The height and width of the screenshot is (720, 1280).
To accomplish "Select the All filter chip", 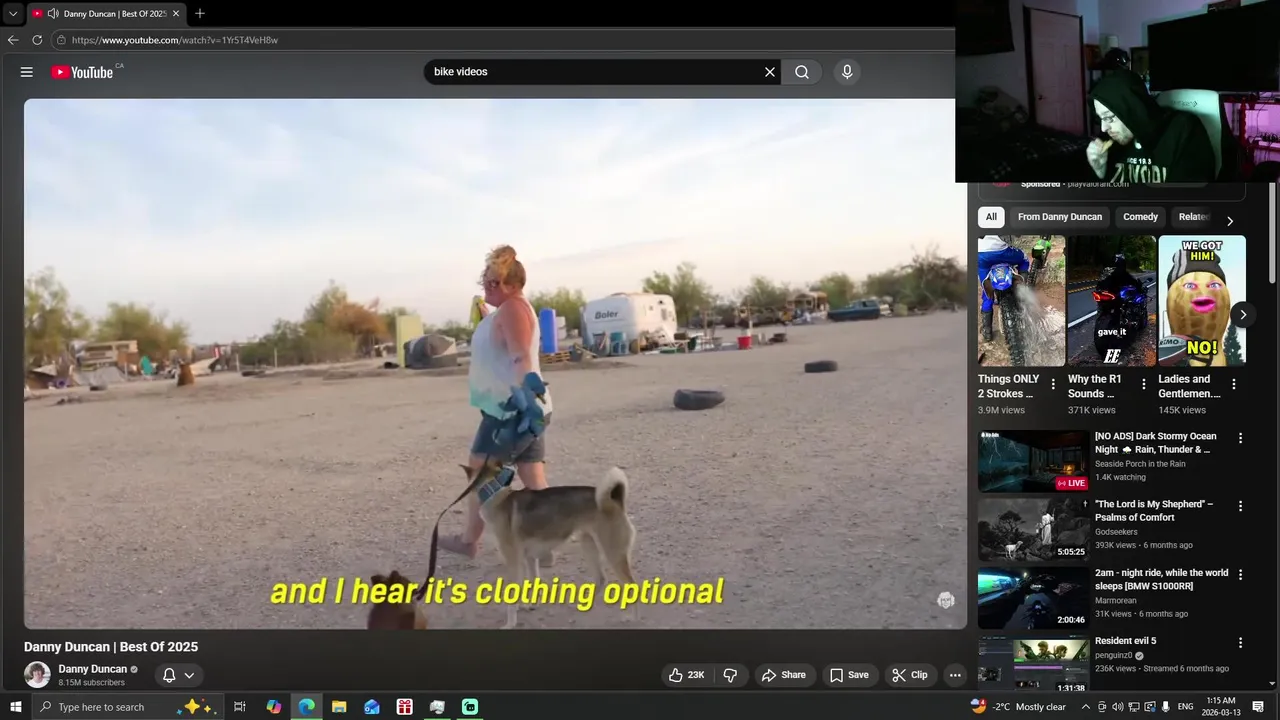I will pos(991,217).
